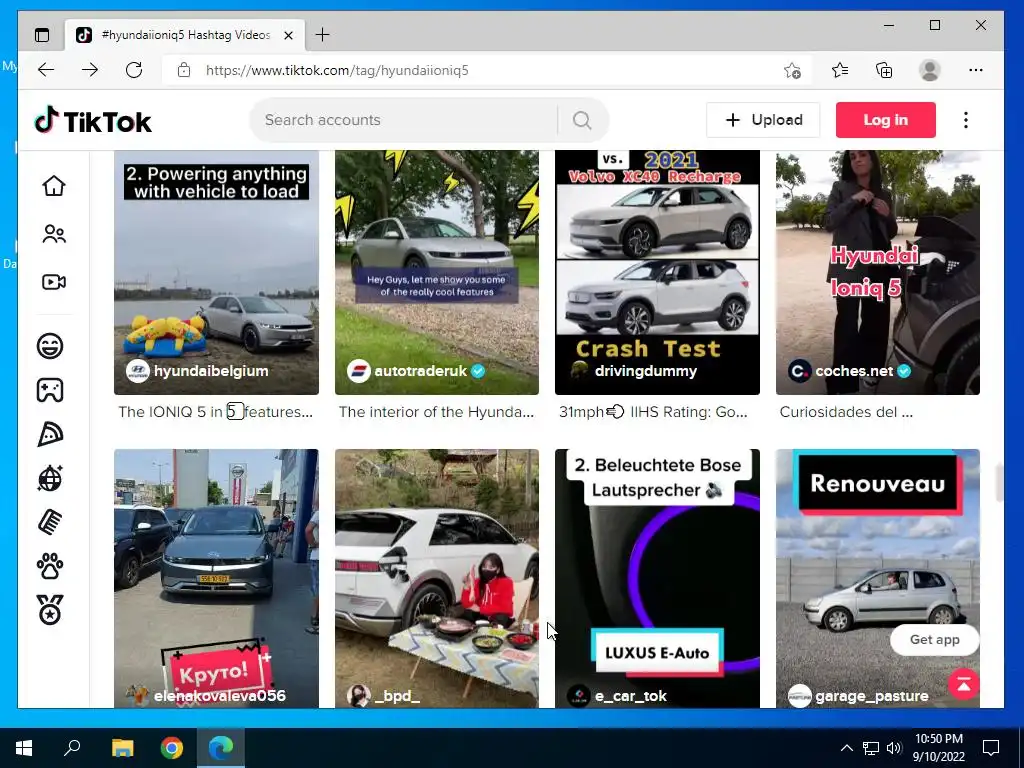Open the Windows notification center icon

tap(991, 748)
